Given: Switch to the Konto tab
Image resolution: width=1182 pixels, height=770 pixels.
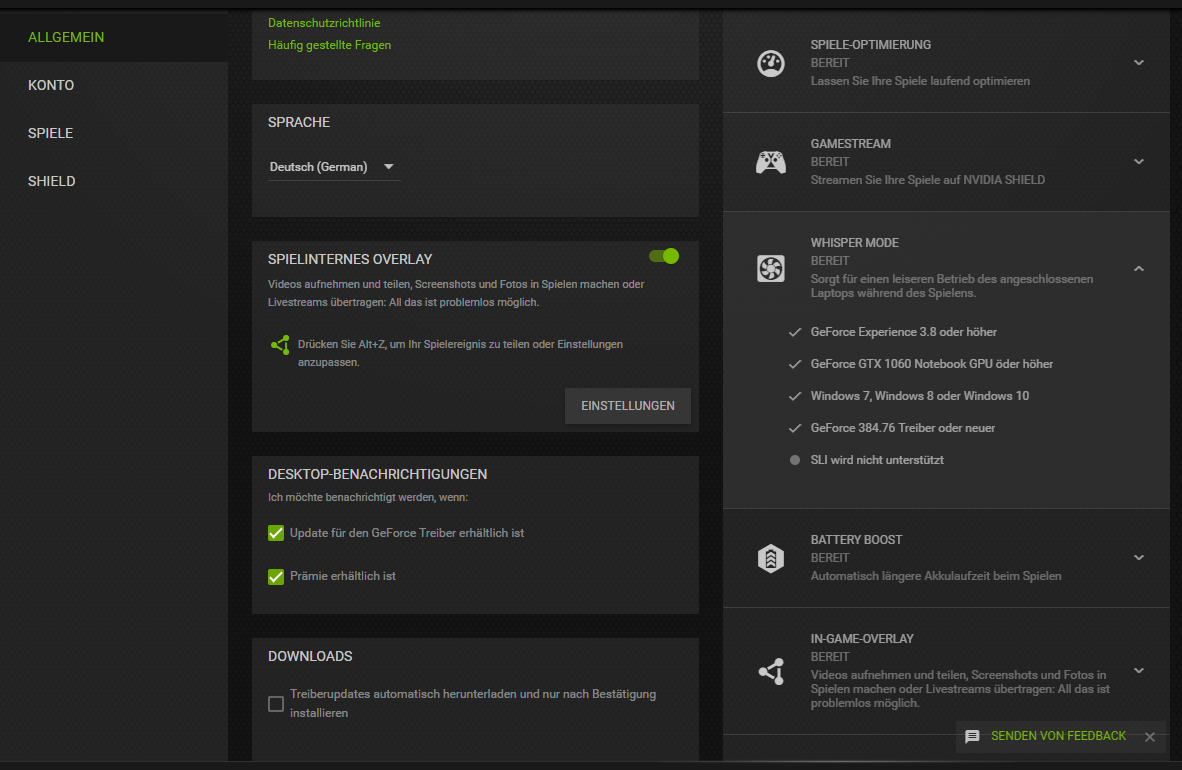Looking at the screenshot, I should tap(114, 85).
